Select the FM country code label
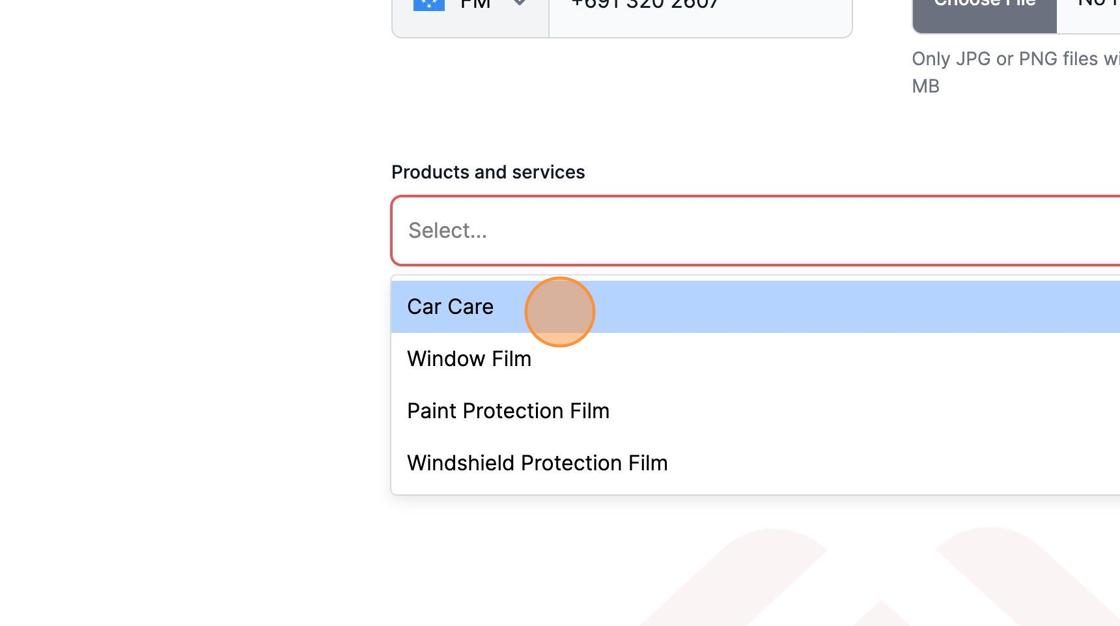Viewport: 1120px width, 626px height. tap(475, 4)
